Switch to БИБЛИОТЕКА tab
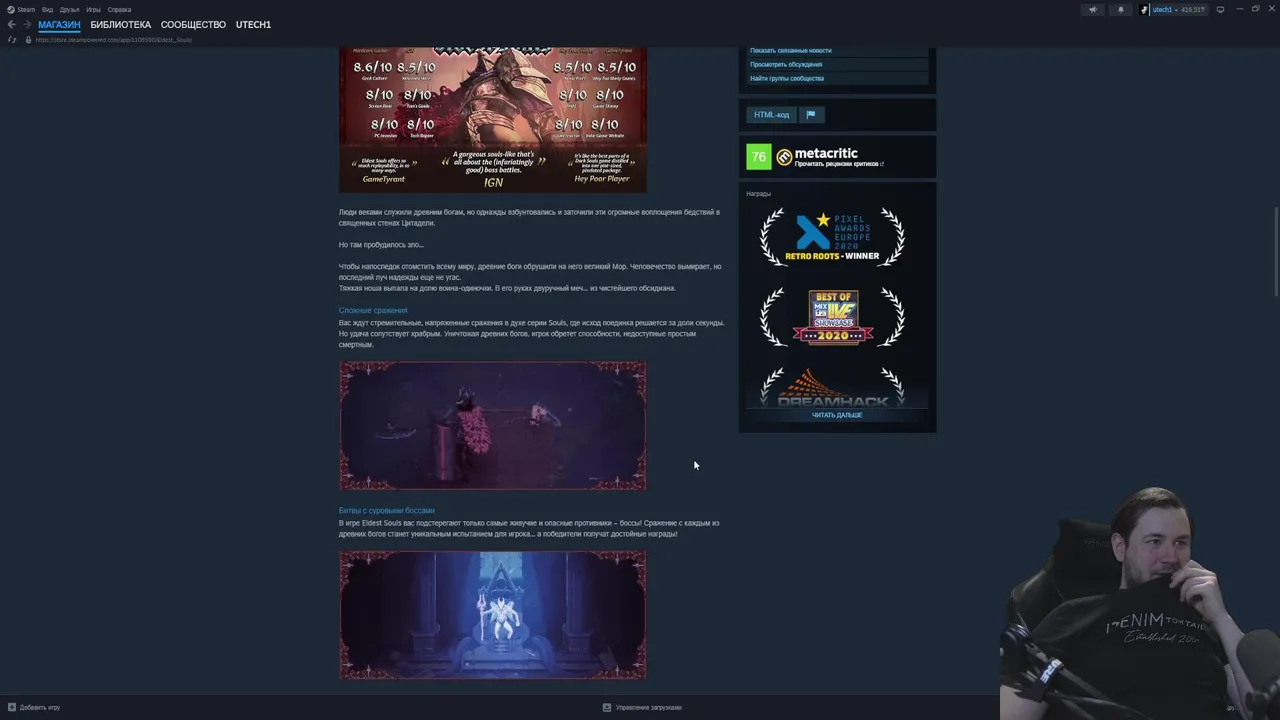Viewport: 1280px width, 720px height. [121, 24]
